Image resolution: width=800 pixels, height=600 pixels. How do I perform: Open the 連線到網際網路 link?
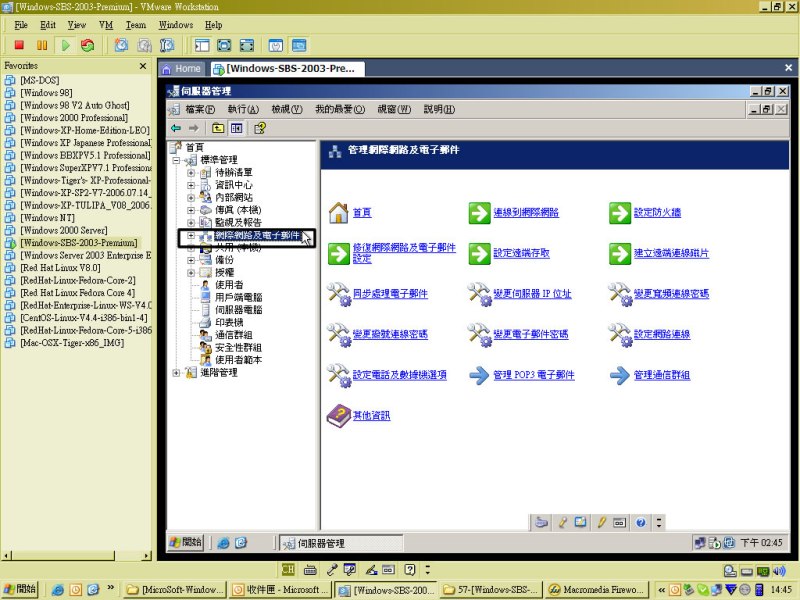click(x=526, y=213)
